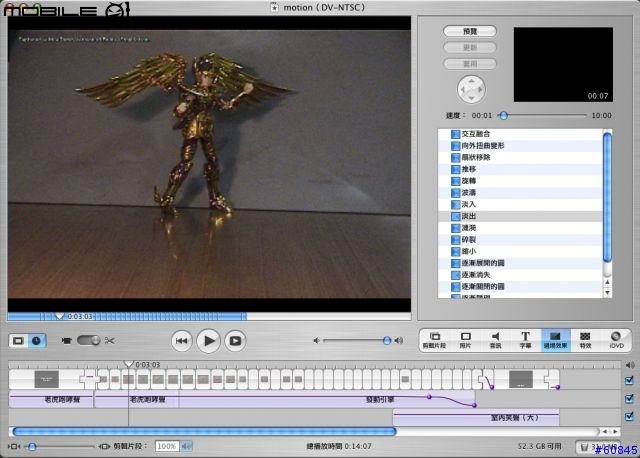Select the 旋轉 transition
Screen dimensions: 640x458
520,181
